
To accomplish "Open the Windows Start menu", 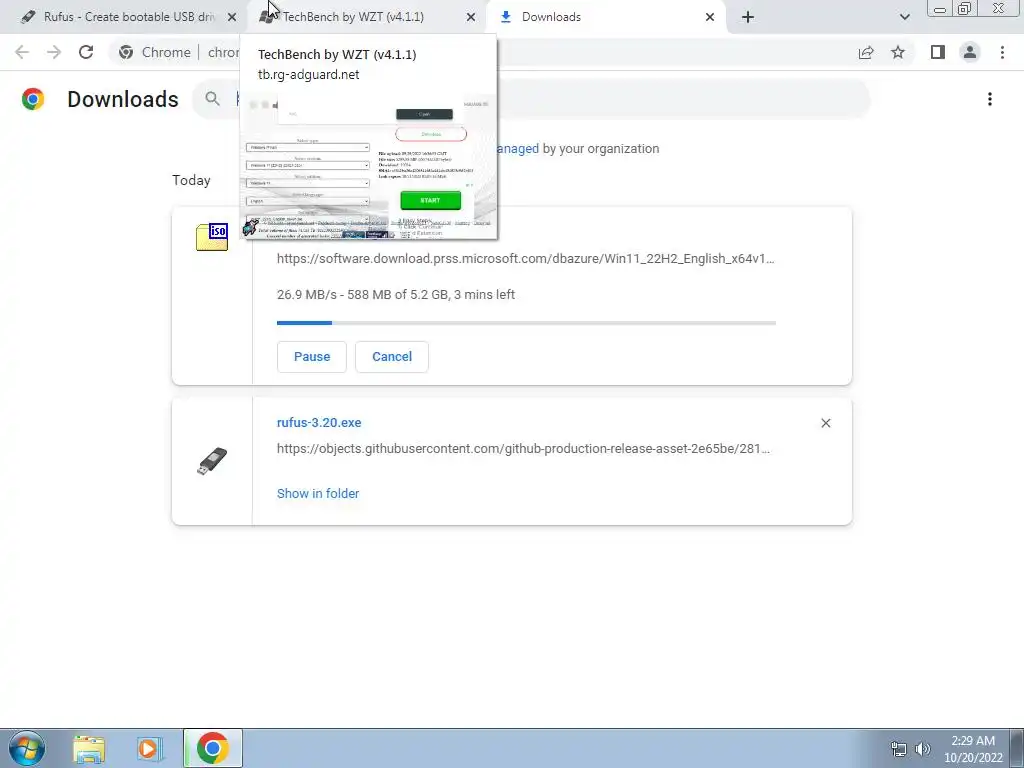I will 27,748.
